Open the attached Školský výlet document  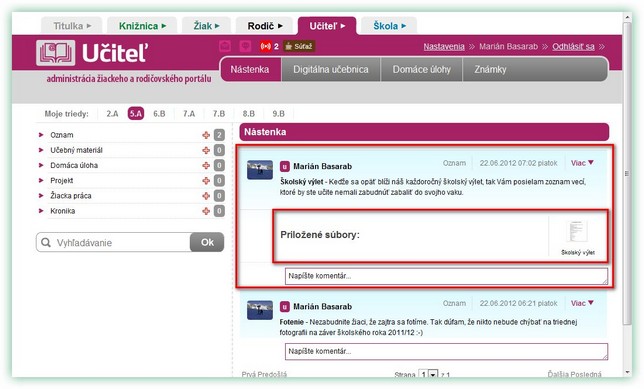(x=577, y=237)
